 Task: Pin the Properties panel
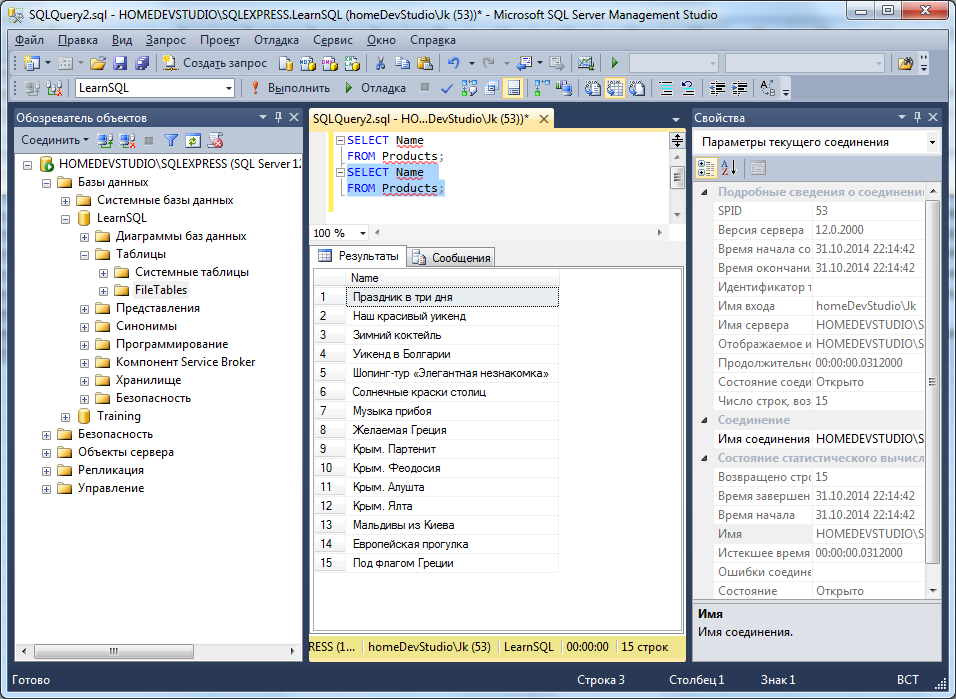917,117
